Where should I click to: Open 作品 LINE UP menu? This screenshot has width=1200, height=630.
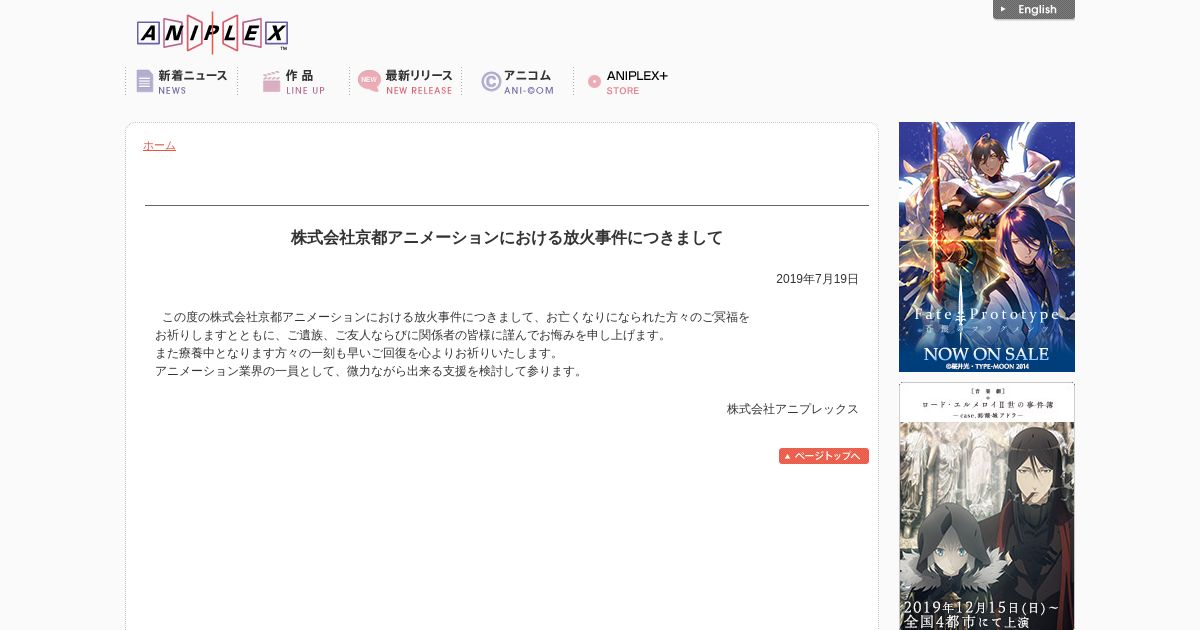pyautogui.click(x=293, y=82)
